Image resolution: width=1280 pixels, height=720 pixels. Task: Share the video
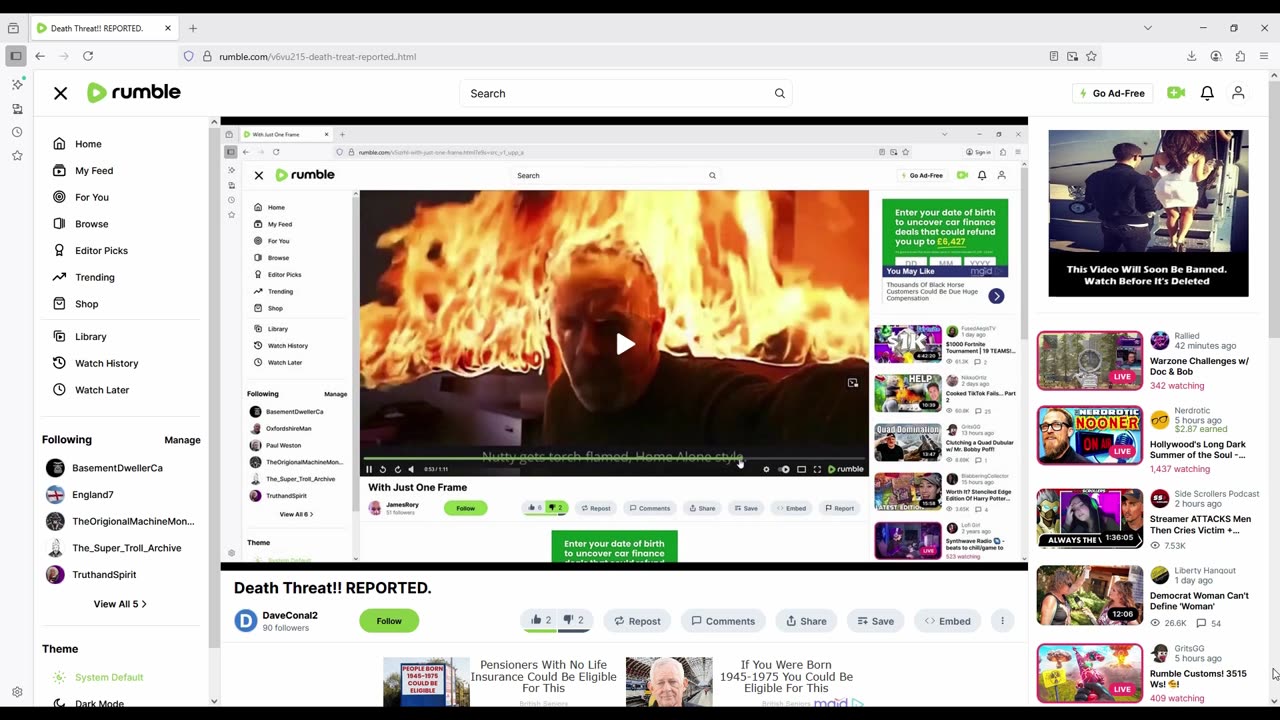pyautogui.click(x=806, y=621)
